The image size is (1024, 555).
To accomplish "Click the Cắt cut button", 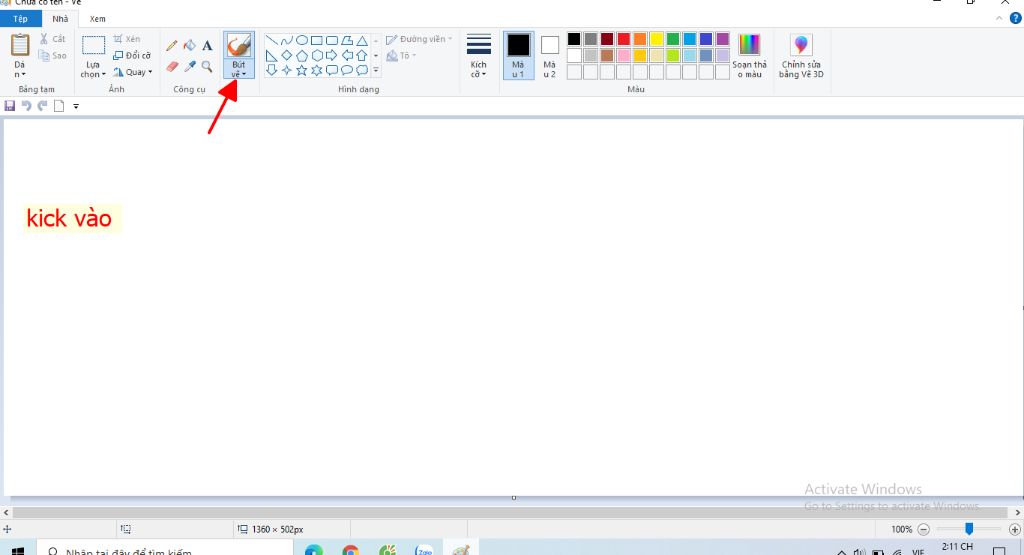I will (x=52, y=39).
